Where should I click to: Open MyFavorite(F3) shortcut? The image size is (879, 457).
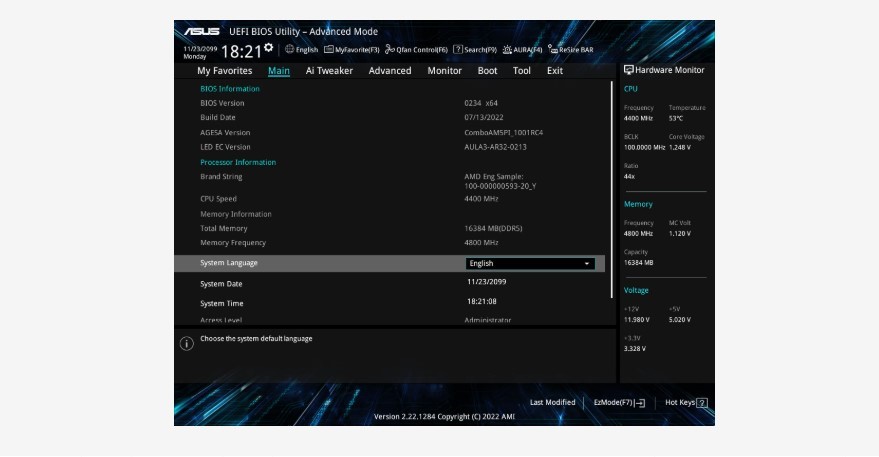pos(351,50)
